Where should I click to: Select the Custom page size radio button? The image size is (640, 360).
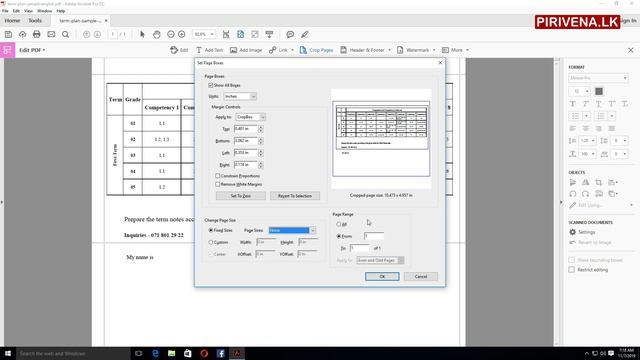tap(211, 242)
